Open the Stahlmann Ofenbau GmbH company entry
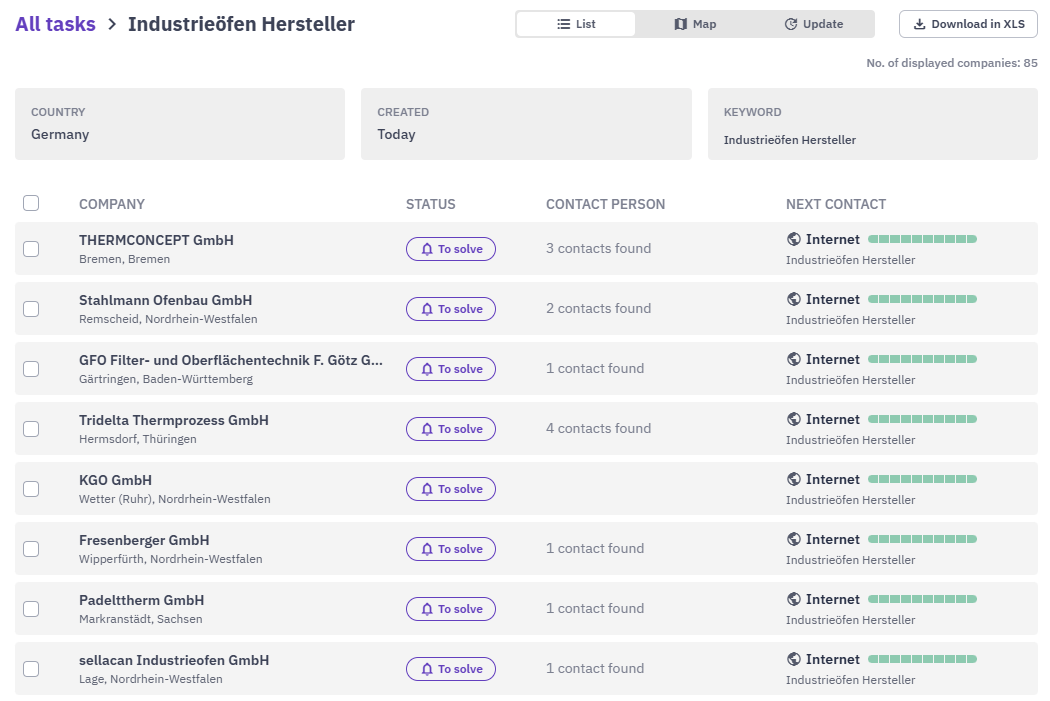Viewport: 1050px width, 701px height. tap(165, 301)
